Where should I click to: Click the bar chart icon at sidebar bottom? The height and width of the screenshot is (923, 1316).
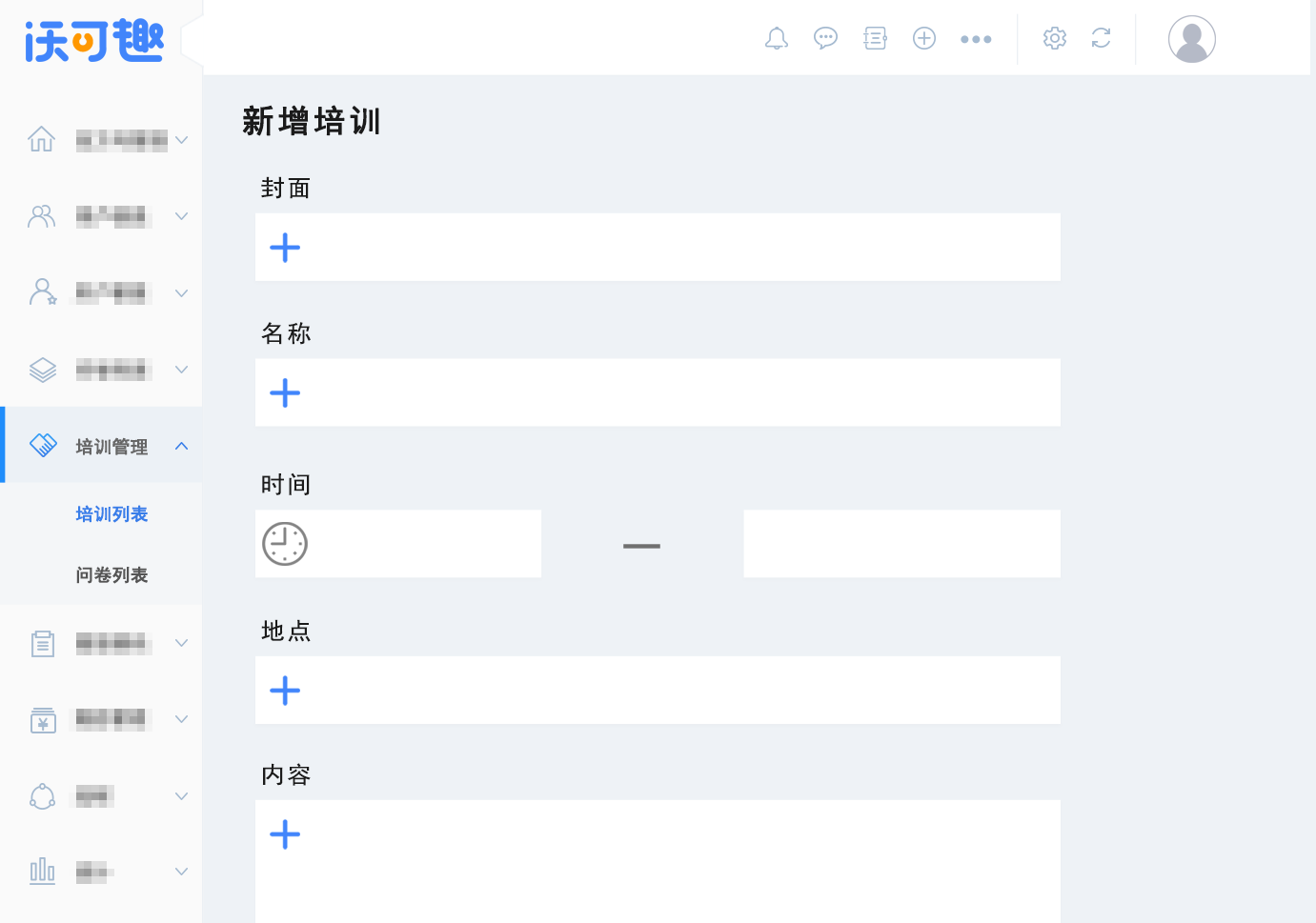(x=42, y=871)
